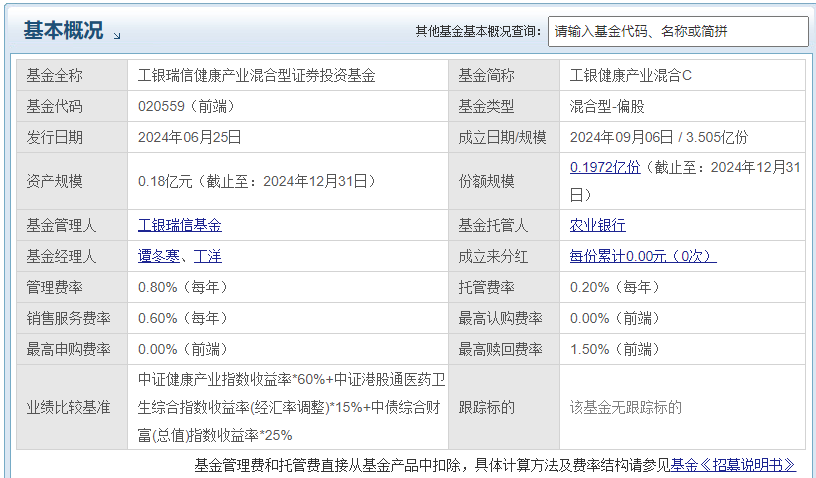Image resolution: width=816 pixels, height=478 pixels.
Task: Click the 销售服务费率 label cell
Action: (x=72, y=318)
